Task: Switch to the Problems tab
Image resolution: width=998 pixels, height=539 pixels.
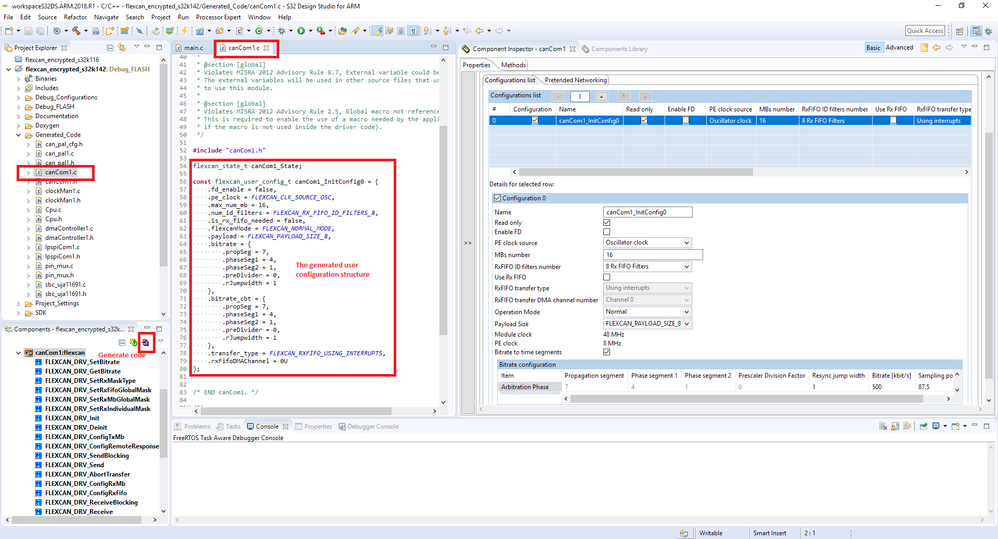Action: (x=193, y=426)
